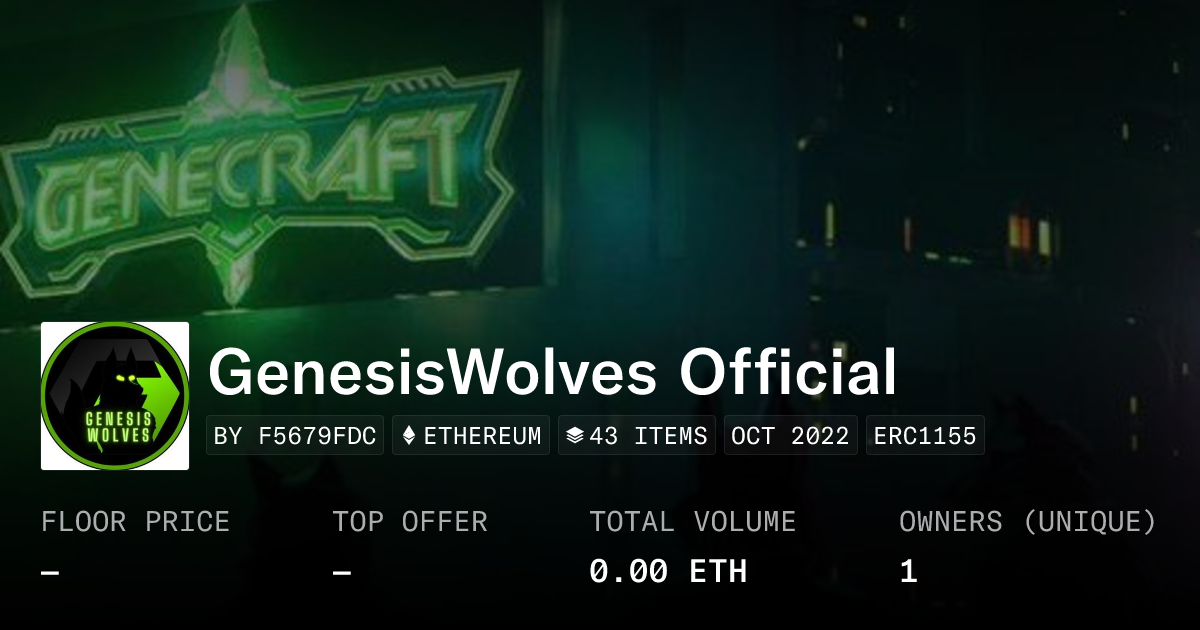Click the TOTAL VOLUME label
This screenshot has width=1200, height=630.
click(x=693, y=522)
